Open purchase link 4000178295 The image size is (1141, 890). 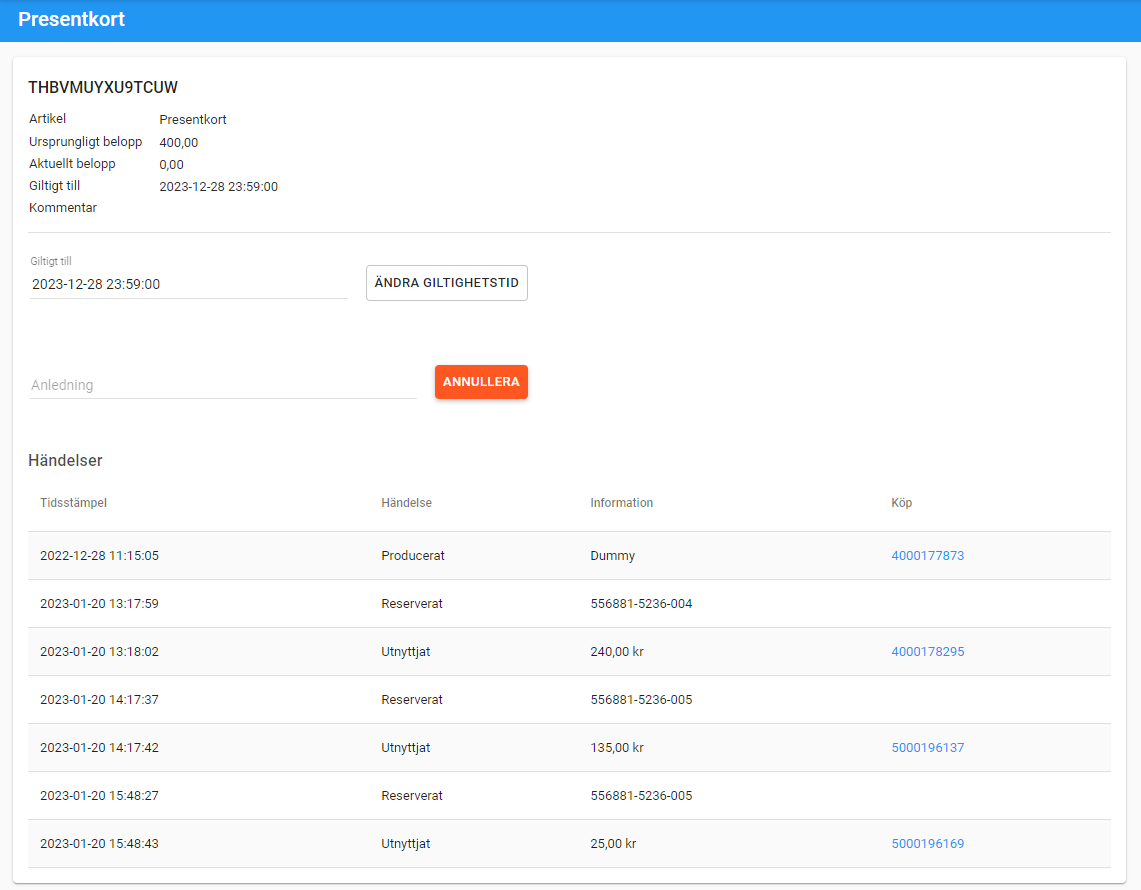(x=927, y=652)
